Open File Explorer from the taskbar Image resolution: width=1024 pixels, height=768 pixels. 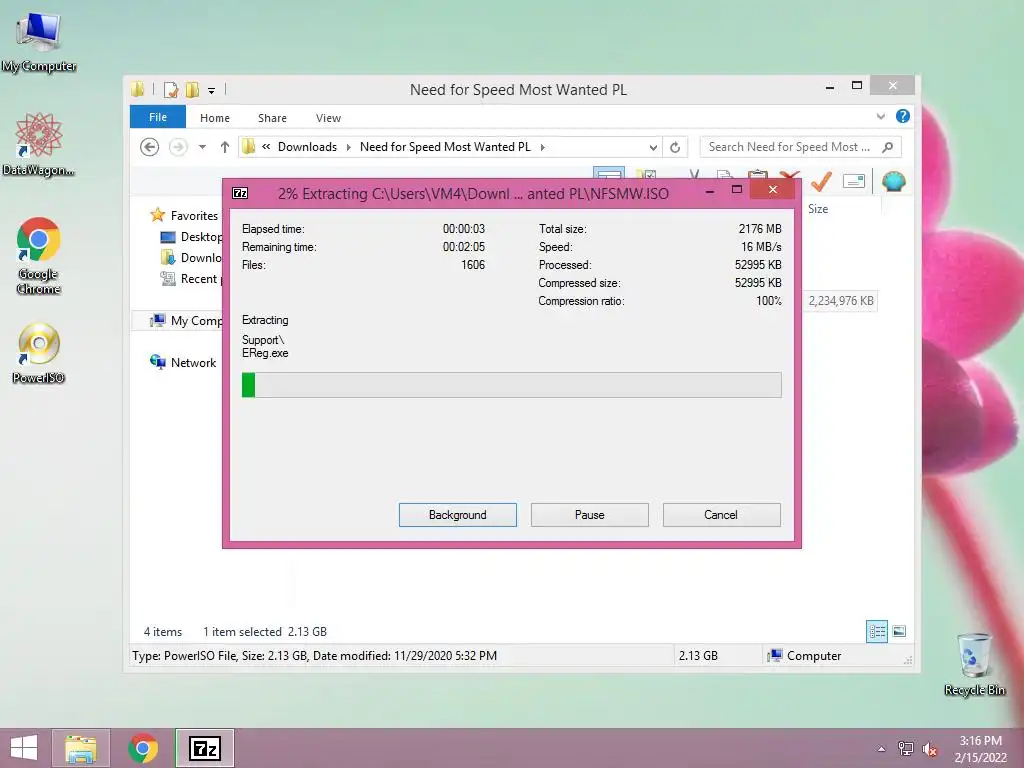pyautogui.click(x=81, y=748)
